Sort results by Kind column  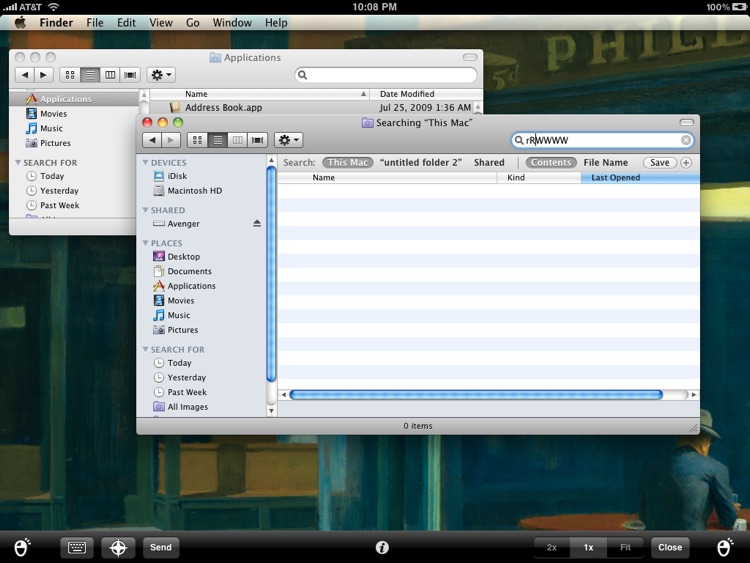(539, 177)
